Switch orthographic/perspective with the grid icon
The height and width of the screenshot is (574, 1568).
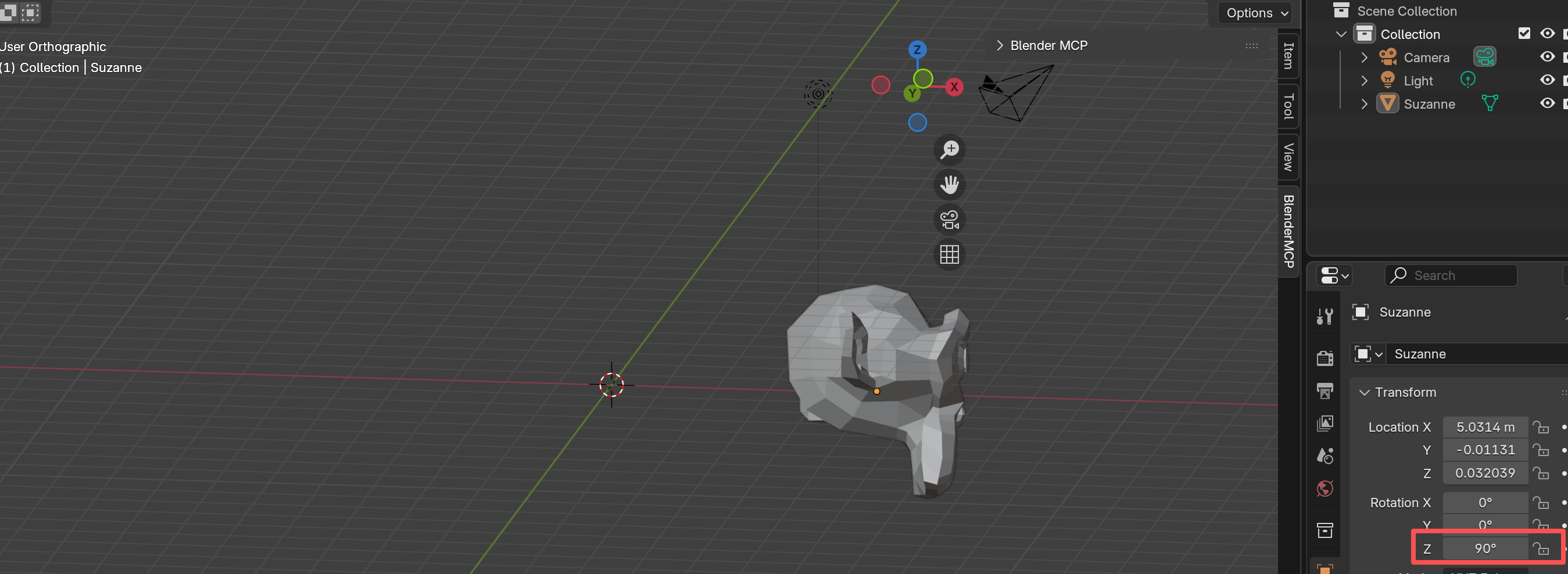[949, 254]
